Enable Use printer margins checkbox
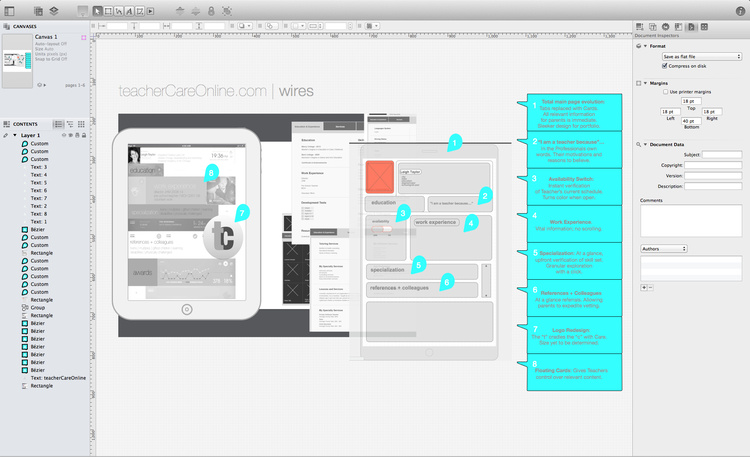The width and height of the screenshot is (750, 457). point(665,91)
